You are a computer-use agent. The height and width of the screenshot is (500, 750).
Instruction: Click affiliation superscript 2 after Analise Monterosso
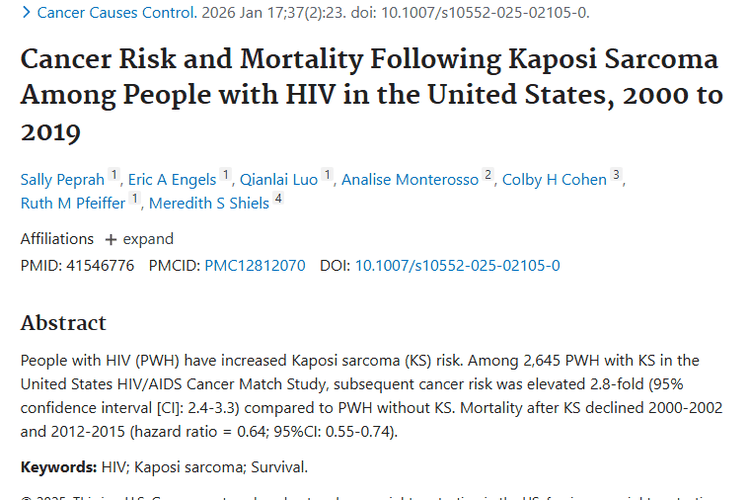click(488, 175)
